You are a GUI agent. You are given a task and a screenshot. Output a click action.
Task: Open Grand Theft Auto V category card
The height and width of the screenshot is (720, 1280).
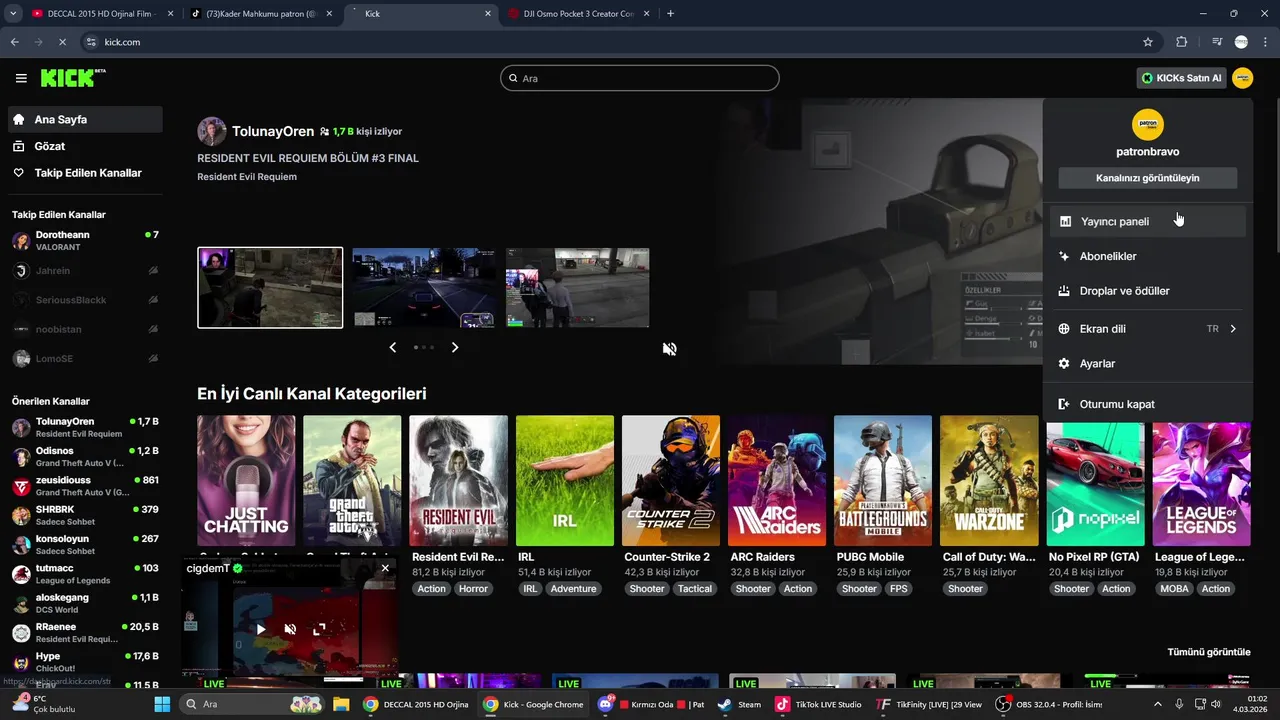coord(352,481)
